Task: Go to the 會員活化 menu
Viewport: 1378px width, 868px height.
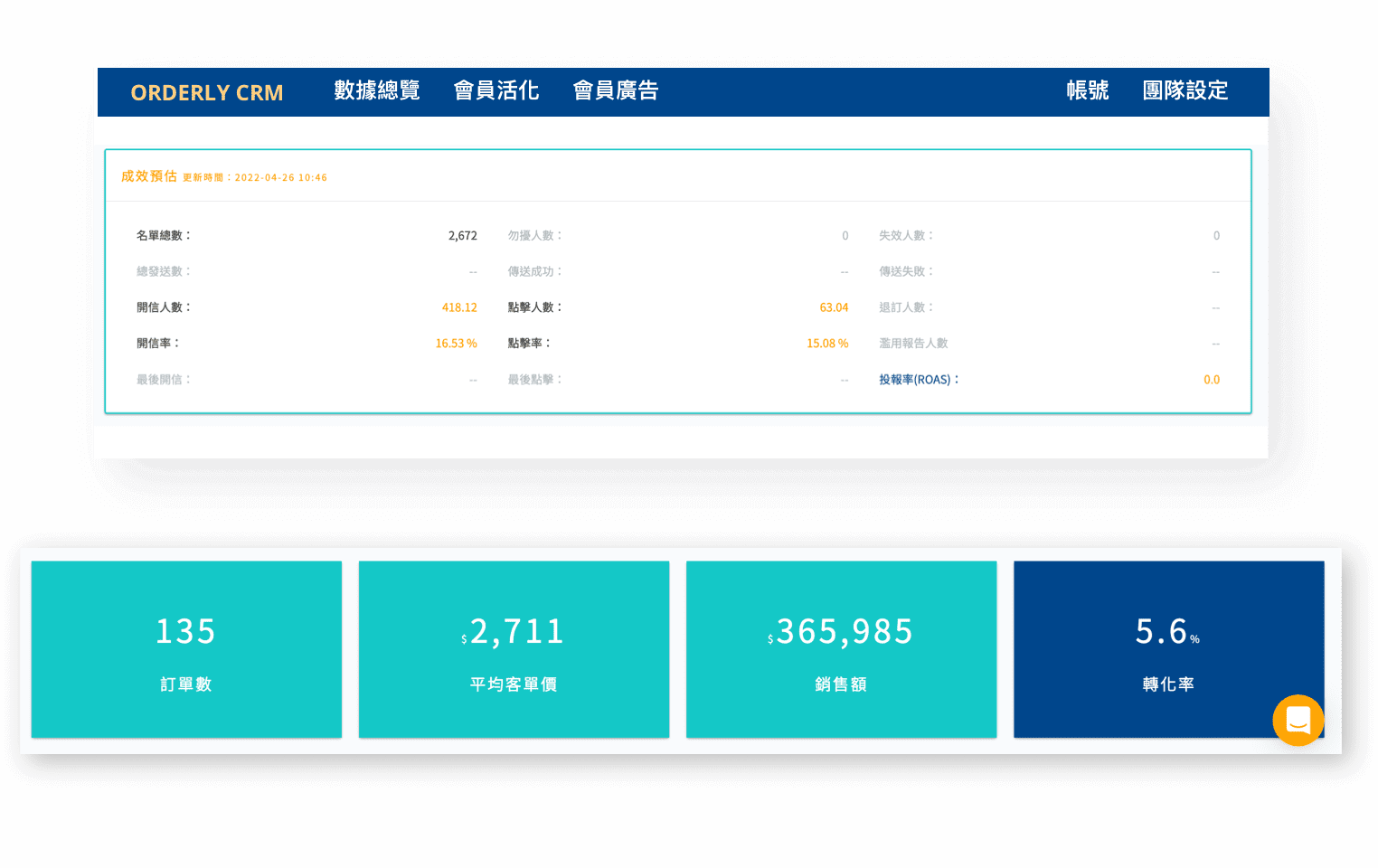Action: pyautogui.click(x=496, y=90)
